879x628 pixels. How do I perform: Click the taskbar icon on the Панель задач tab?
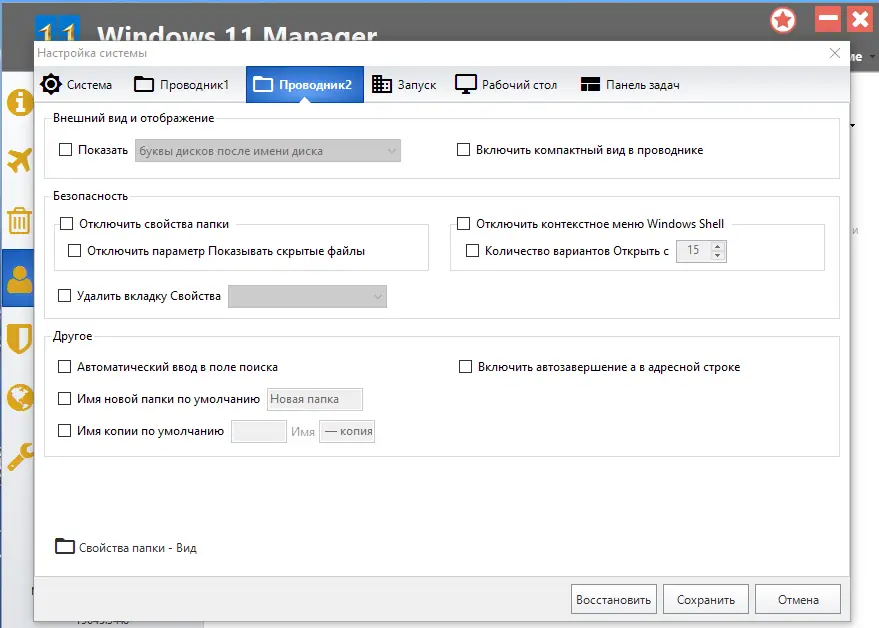(590, 84)
